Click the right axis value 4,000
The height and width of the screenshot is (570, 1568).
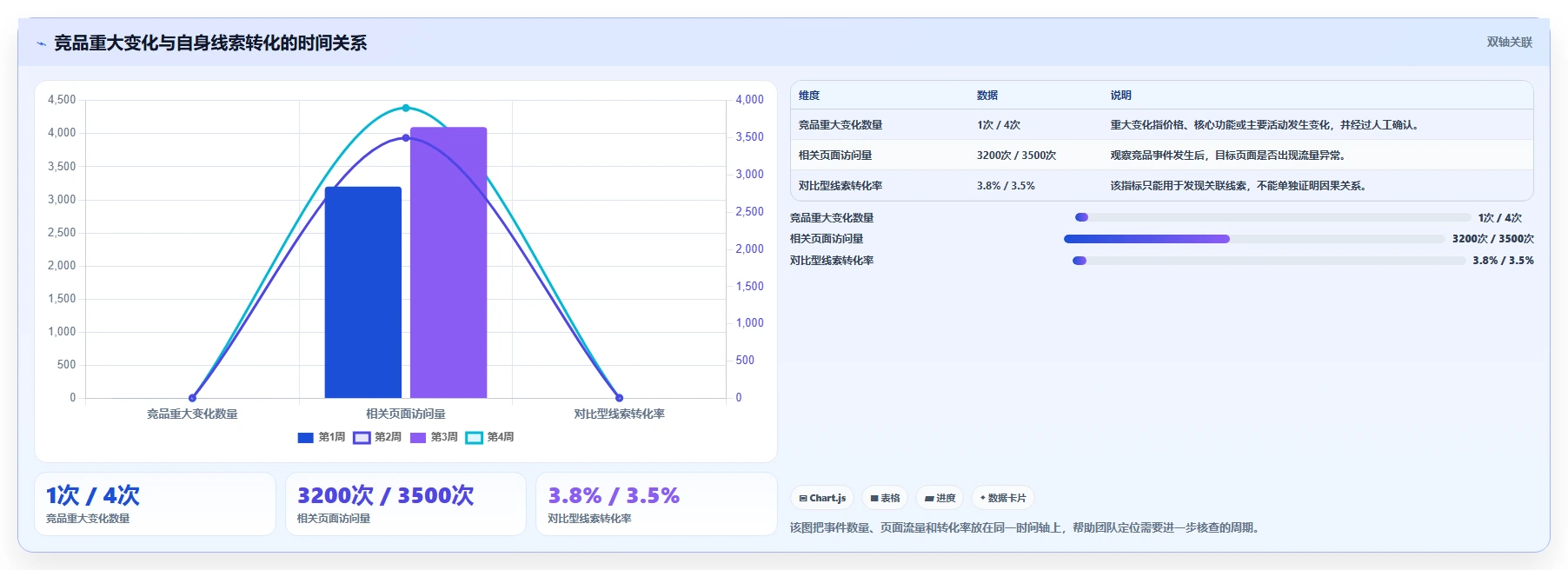point(750,100)
